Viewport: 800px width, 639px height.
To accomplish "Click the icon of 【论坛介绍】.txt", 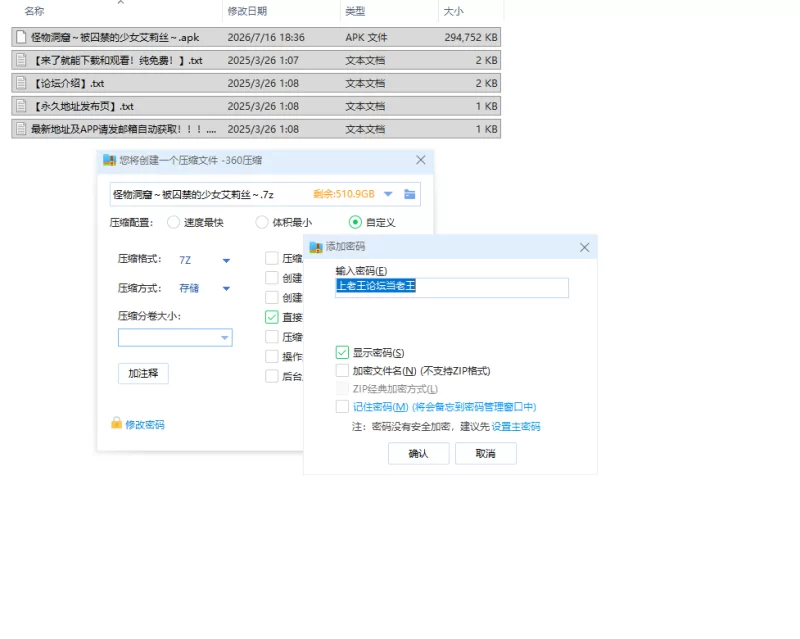I will pyautogui.click(x=21, y=83).
